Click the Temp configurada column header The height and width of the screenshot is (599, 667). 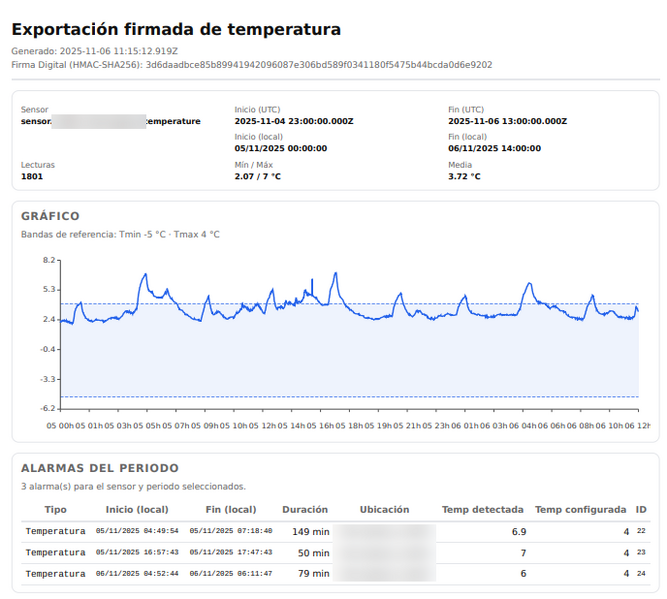(x=580, y=509)
